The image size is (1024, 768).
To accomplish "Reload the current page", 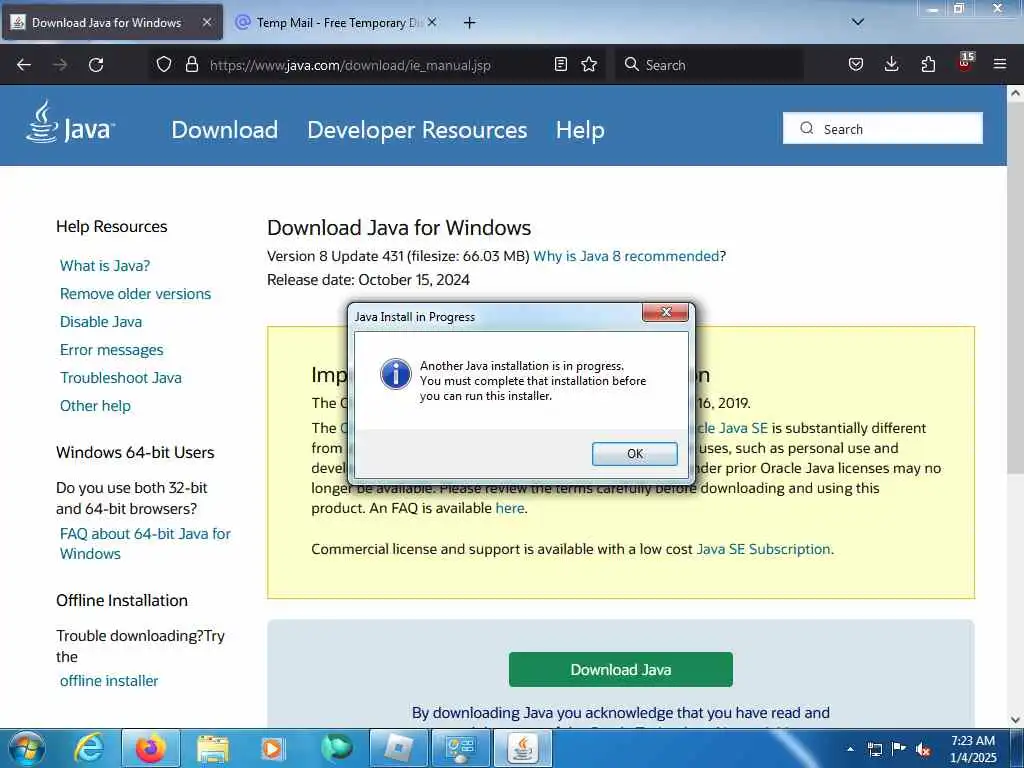I will point(96,65).
